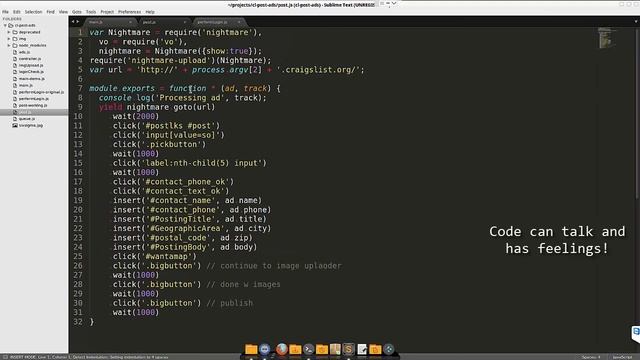
Task: Open the tab list dropdown arrow
Action: (x=636, y=22)
